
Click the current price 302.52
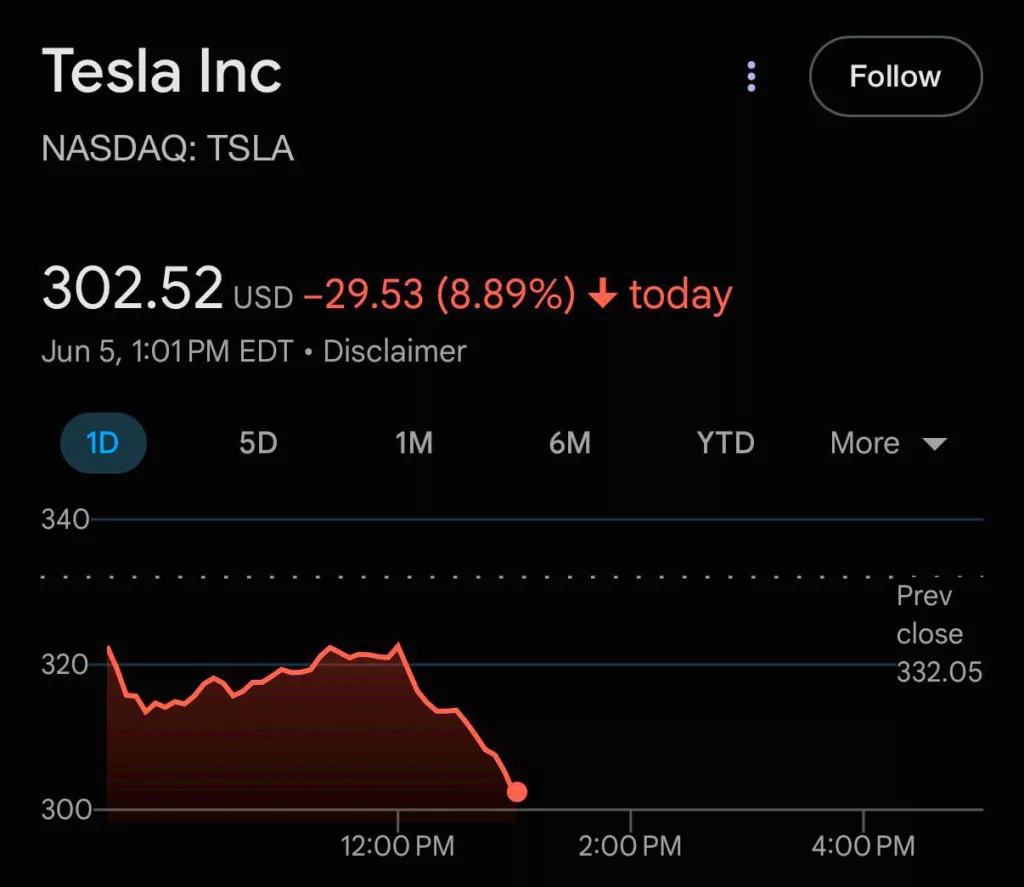point(132,290)
